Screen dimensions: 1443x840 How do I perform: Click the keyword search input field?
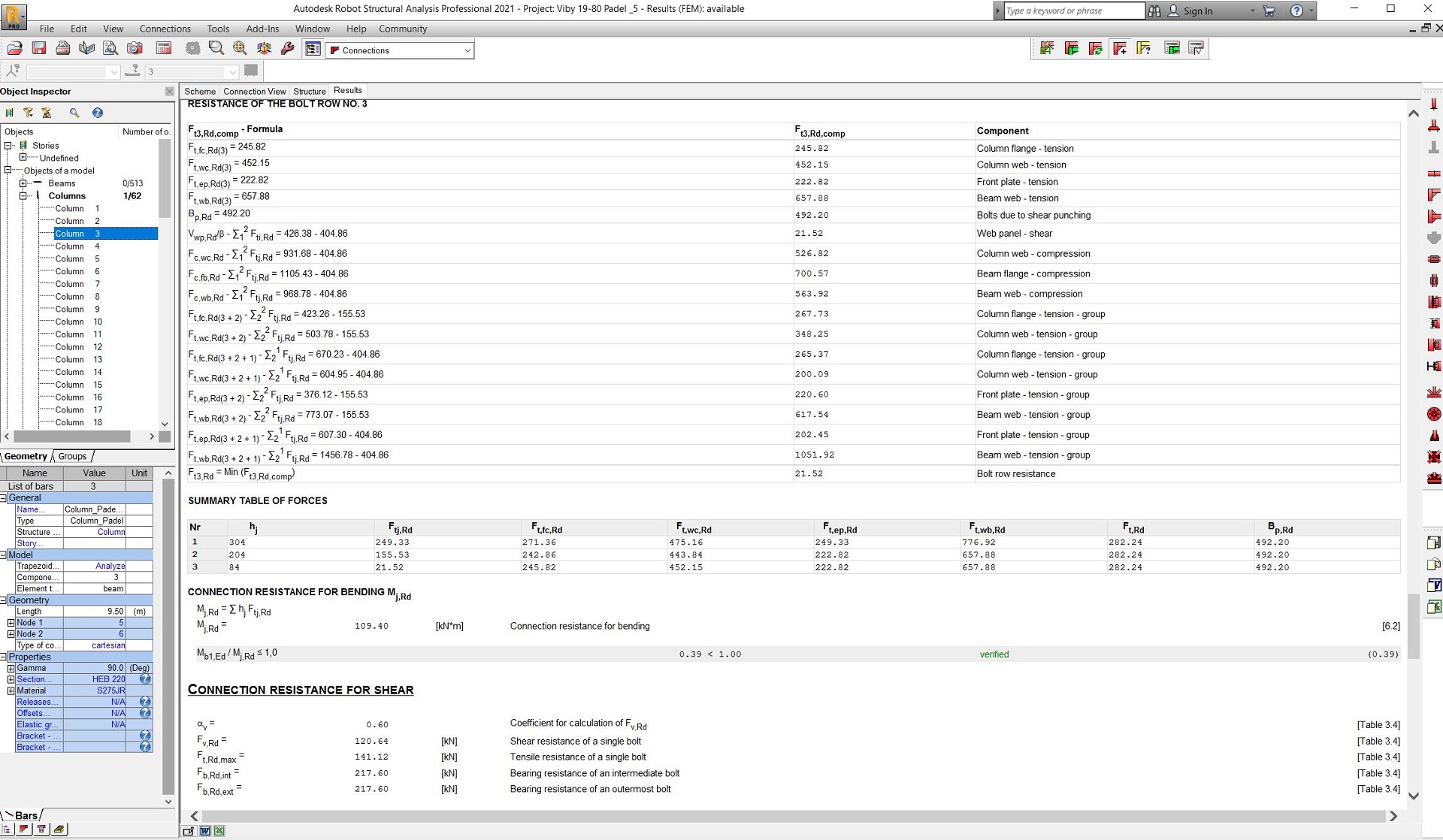(1074, 11)
